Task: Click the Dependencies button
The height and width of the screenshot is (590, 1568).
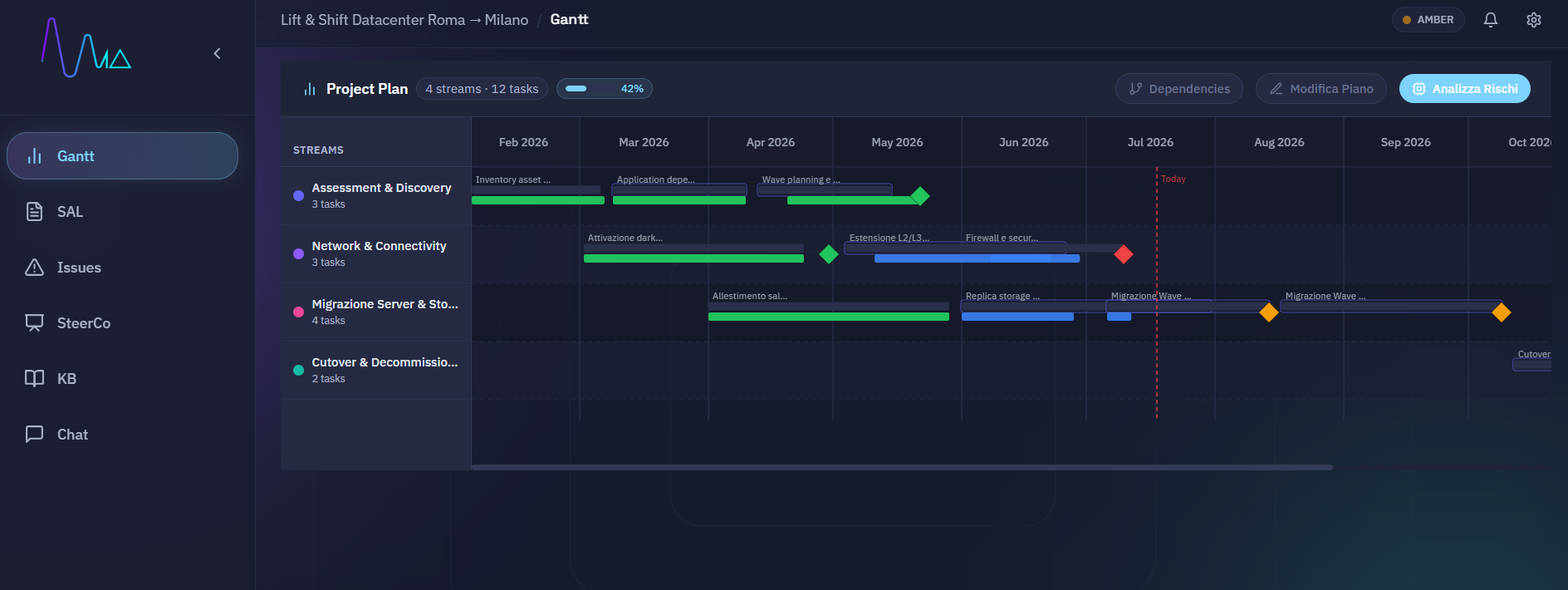Action: (1179, 89)
